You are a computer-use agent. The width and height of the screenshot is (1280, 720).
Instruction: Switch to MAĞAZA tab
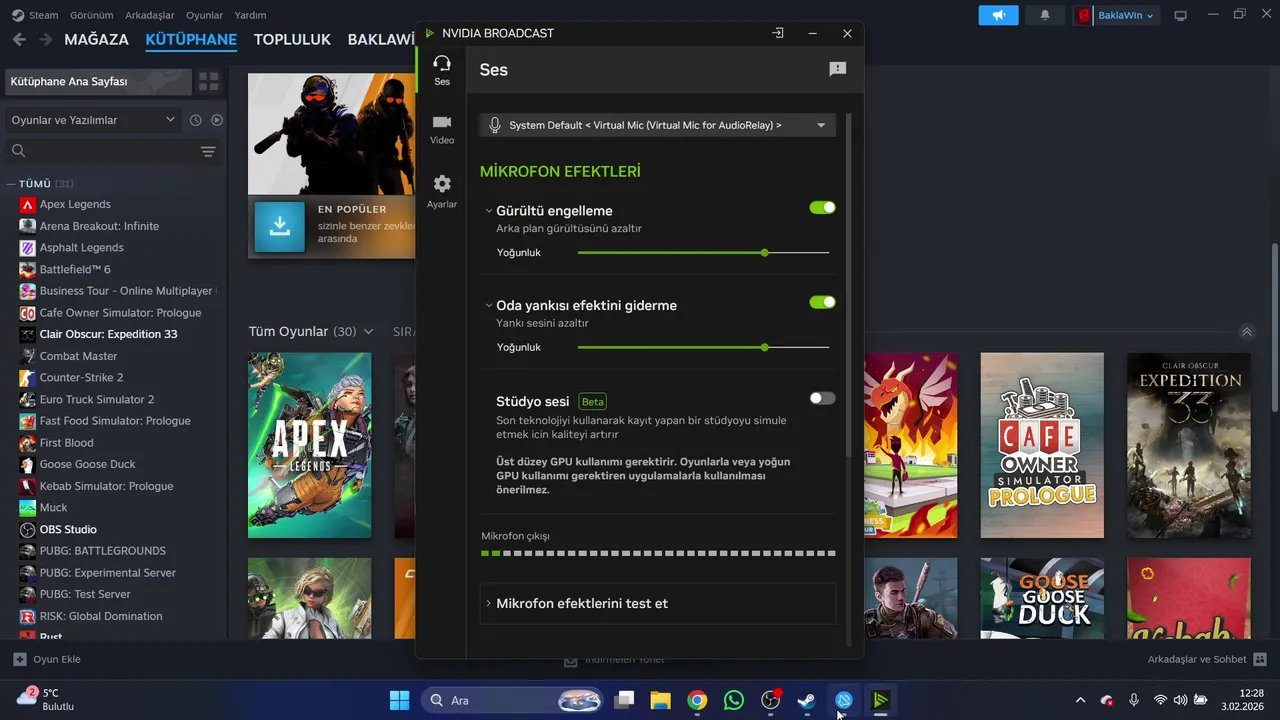[x=96, y=40]
